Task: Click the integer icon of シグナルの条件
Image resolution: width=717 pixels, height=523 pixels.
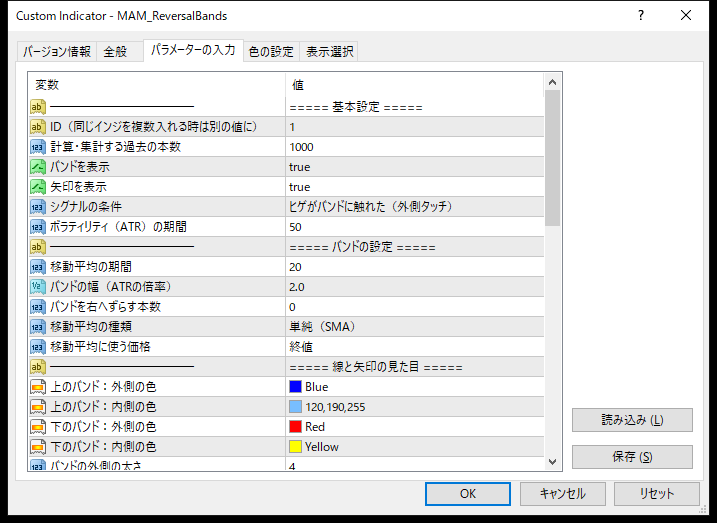Action: pyautogui.click(x=38, y=207)
